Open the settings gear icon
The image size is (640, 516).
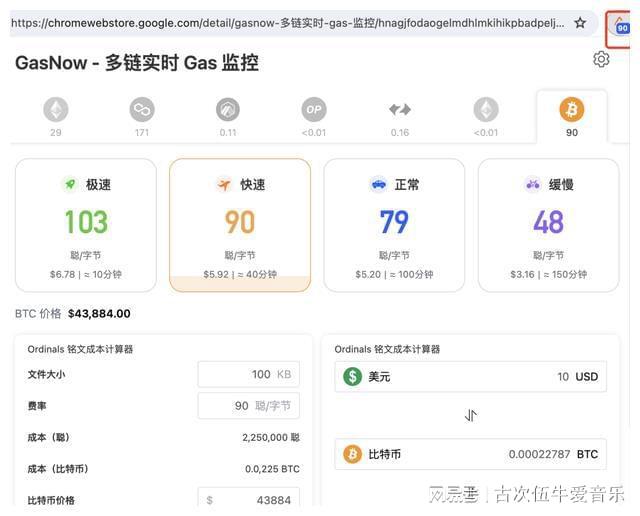(601, 60)
